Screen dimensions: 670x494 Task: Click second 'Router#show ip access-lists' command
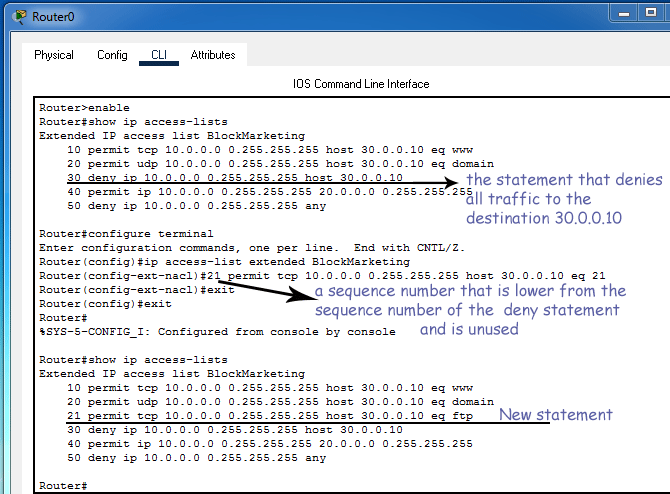(x=133, y=360)
